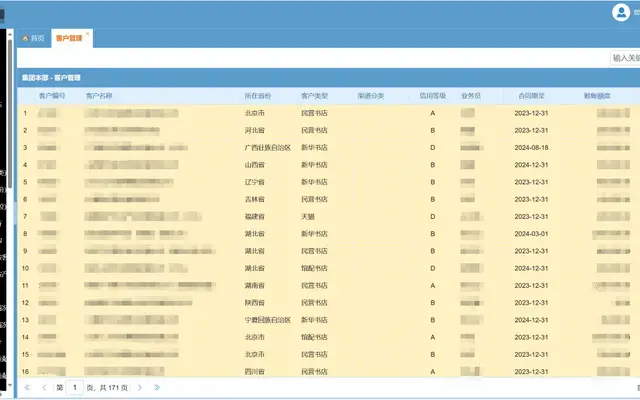Screen dimensions: 640x400
Task: Sort by 赊账额度 column header
Action: tap(597, 96)
